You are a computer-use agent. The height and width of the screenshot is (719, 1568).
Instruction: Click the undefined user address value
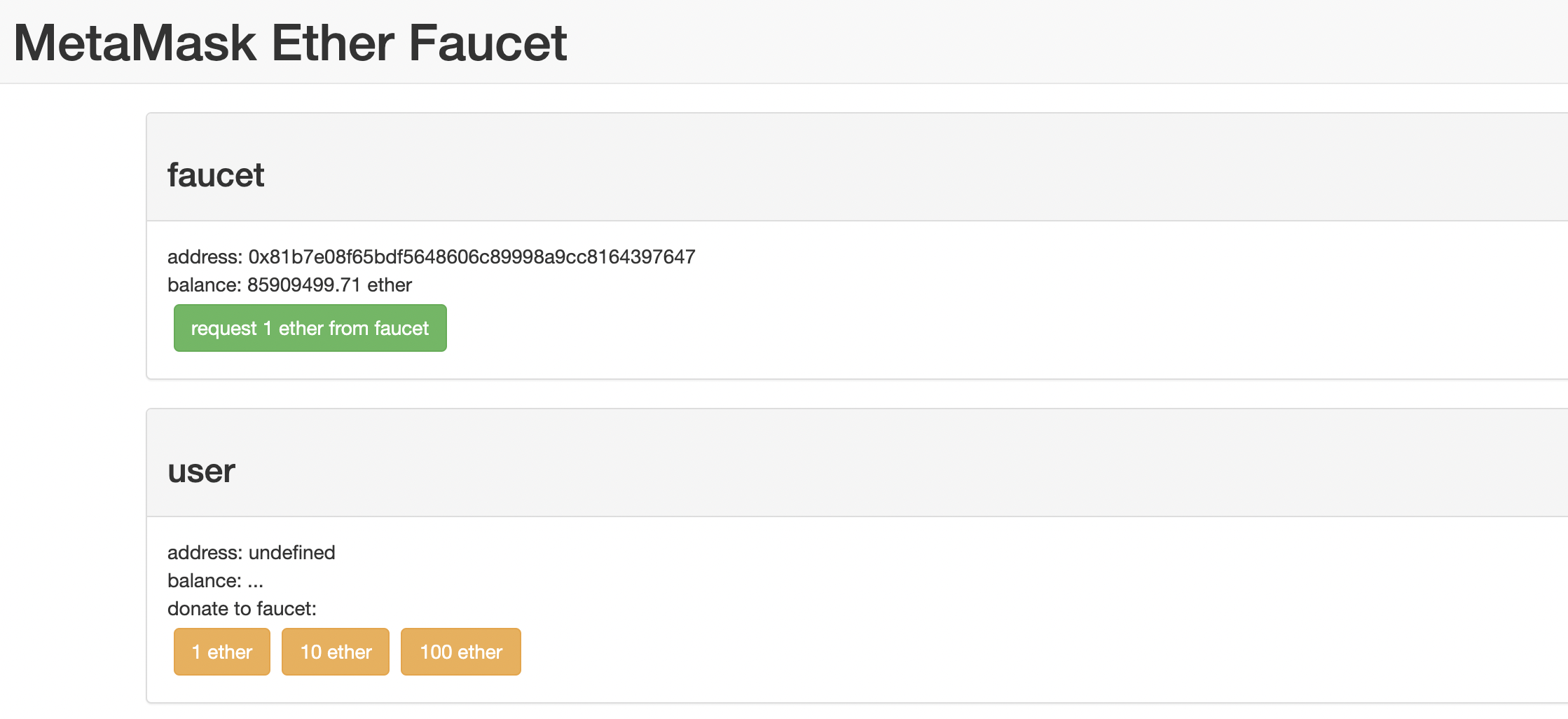(x=291, y=552)
